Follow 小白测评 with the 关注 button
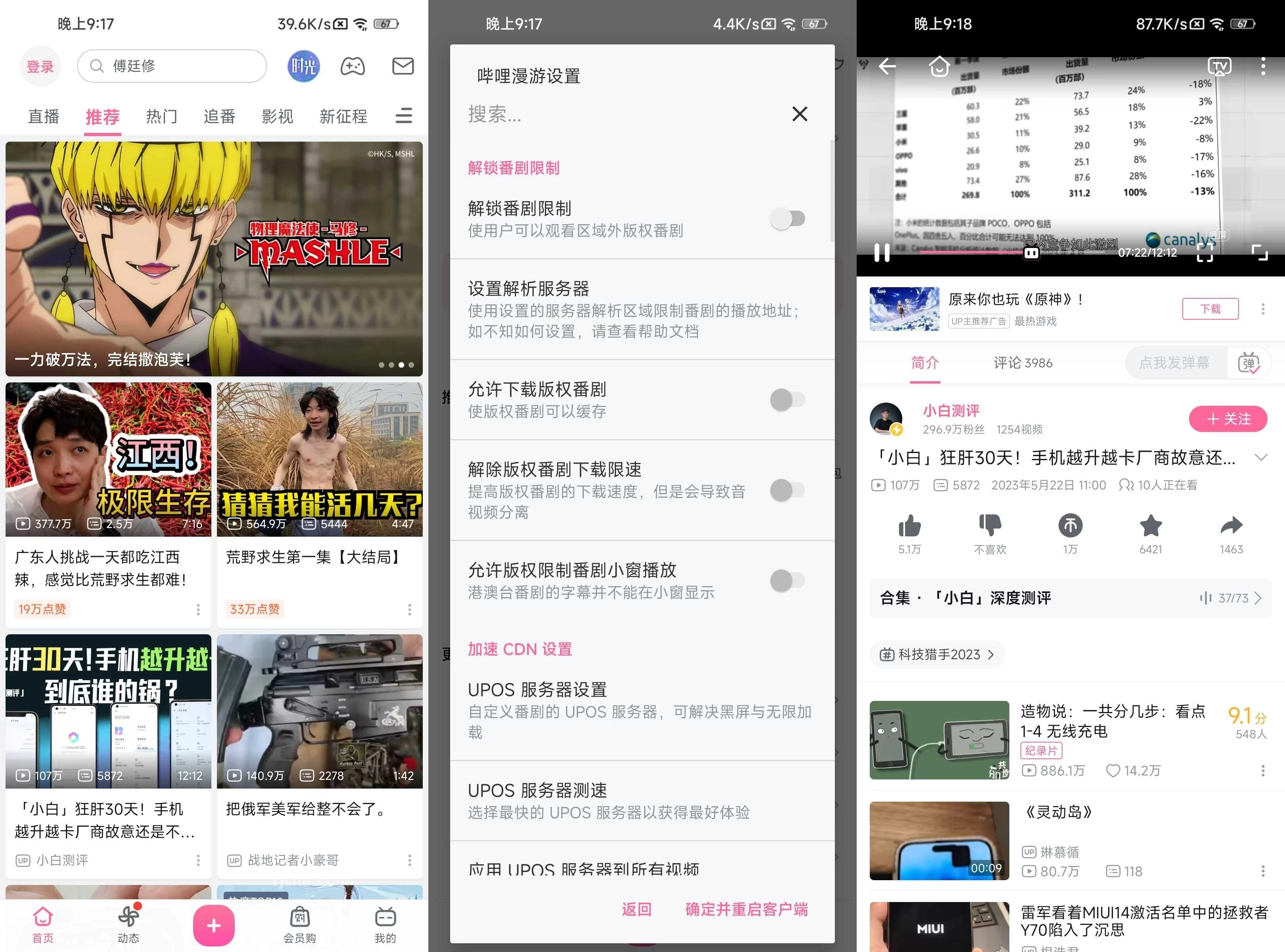 (x=1228, y=419)
